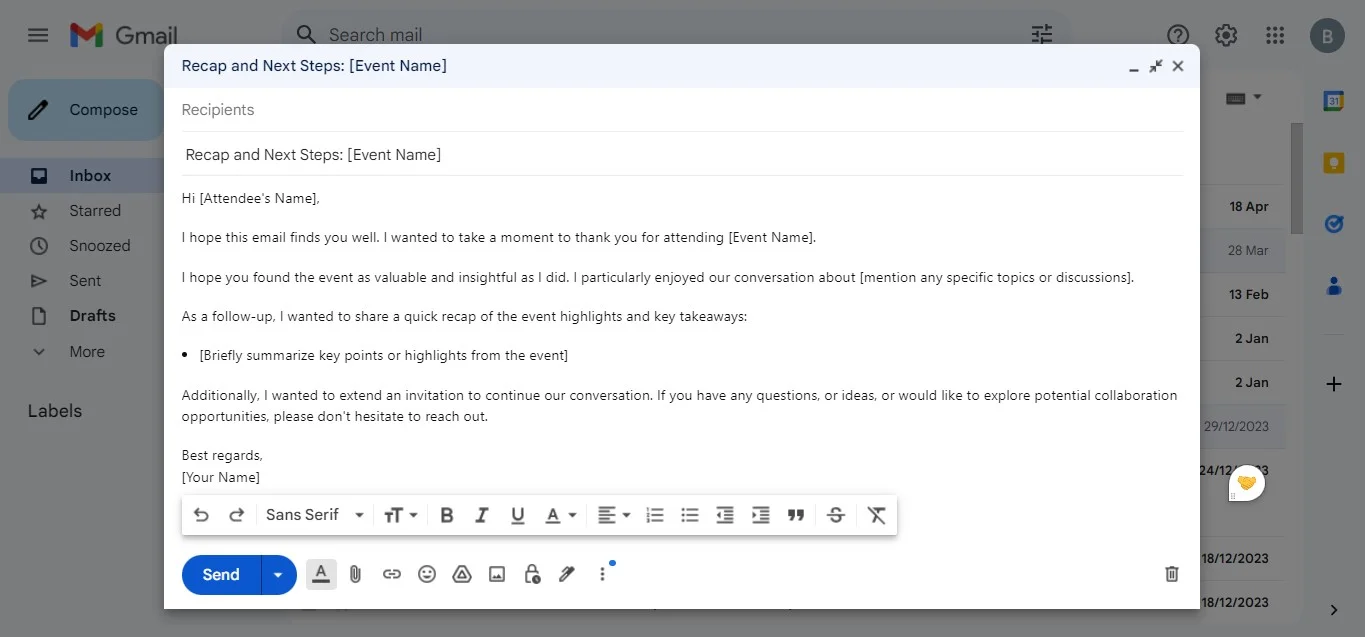Open the text color picker

tap(559, 514)
